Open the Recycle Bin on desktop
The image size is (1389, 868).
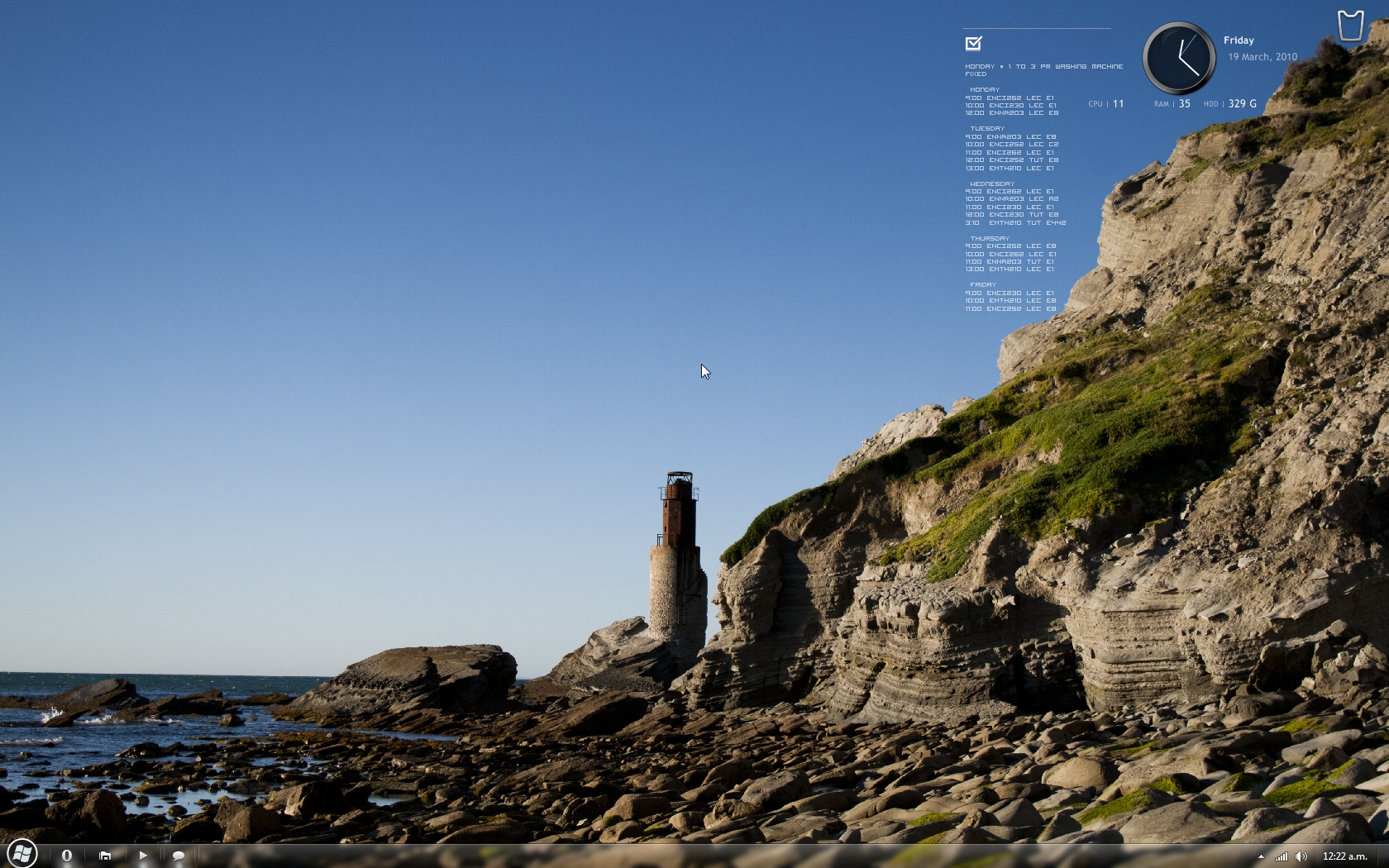pos(1350,25)
